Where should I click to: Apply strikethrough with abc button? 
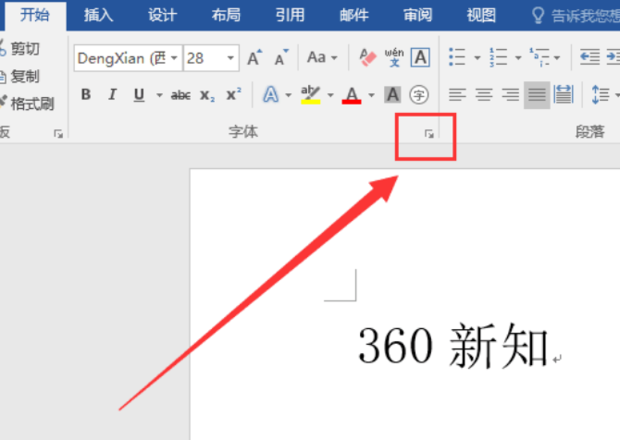click(x=181, y=95)
